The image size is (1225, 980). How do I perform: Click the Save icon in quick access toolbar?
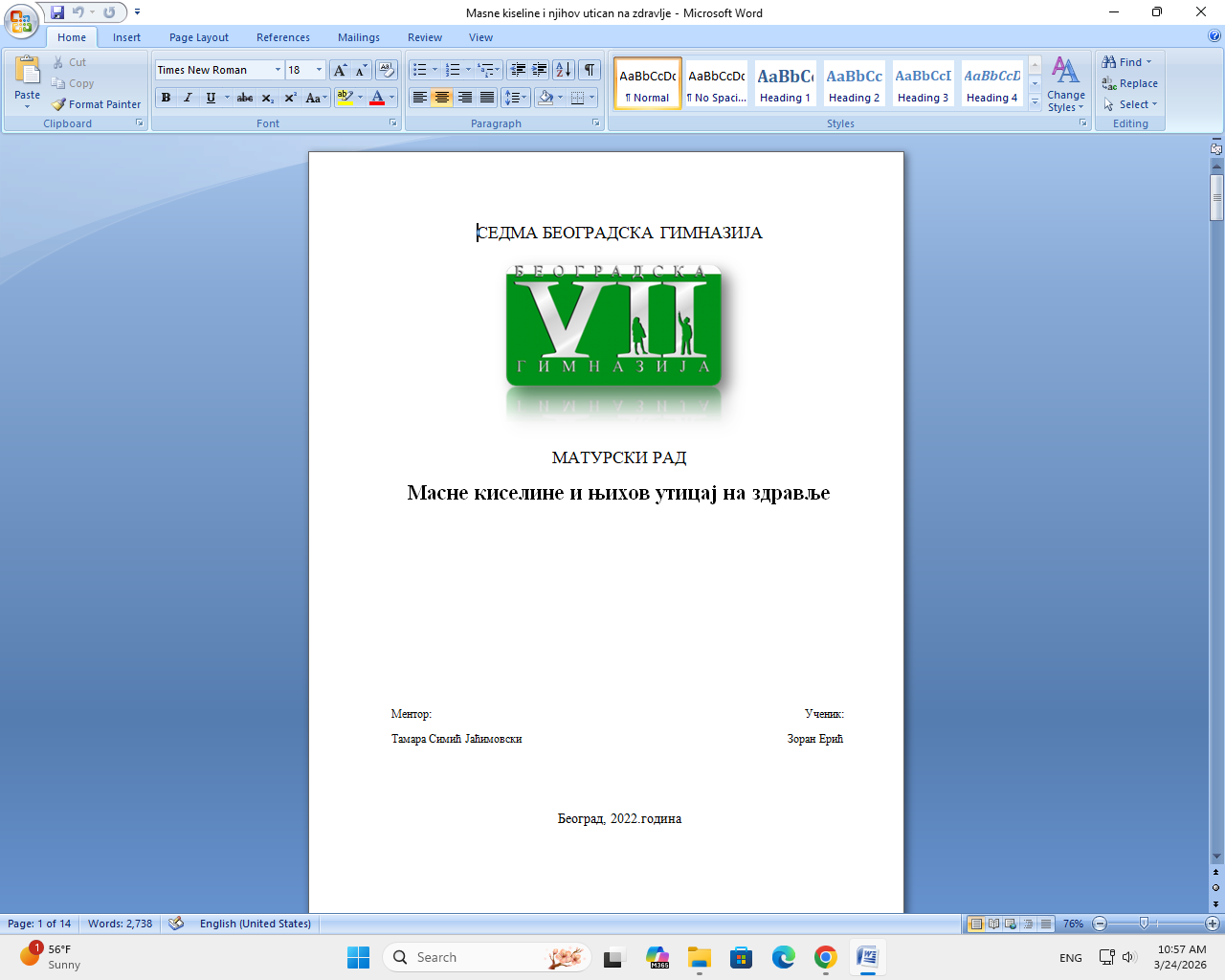[57, 12]
